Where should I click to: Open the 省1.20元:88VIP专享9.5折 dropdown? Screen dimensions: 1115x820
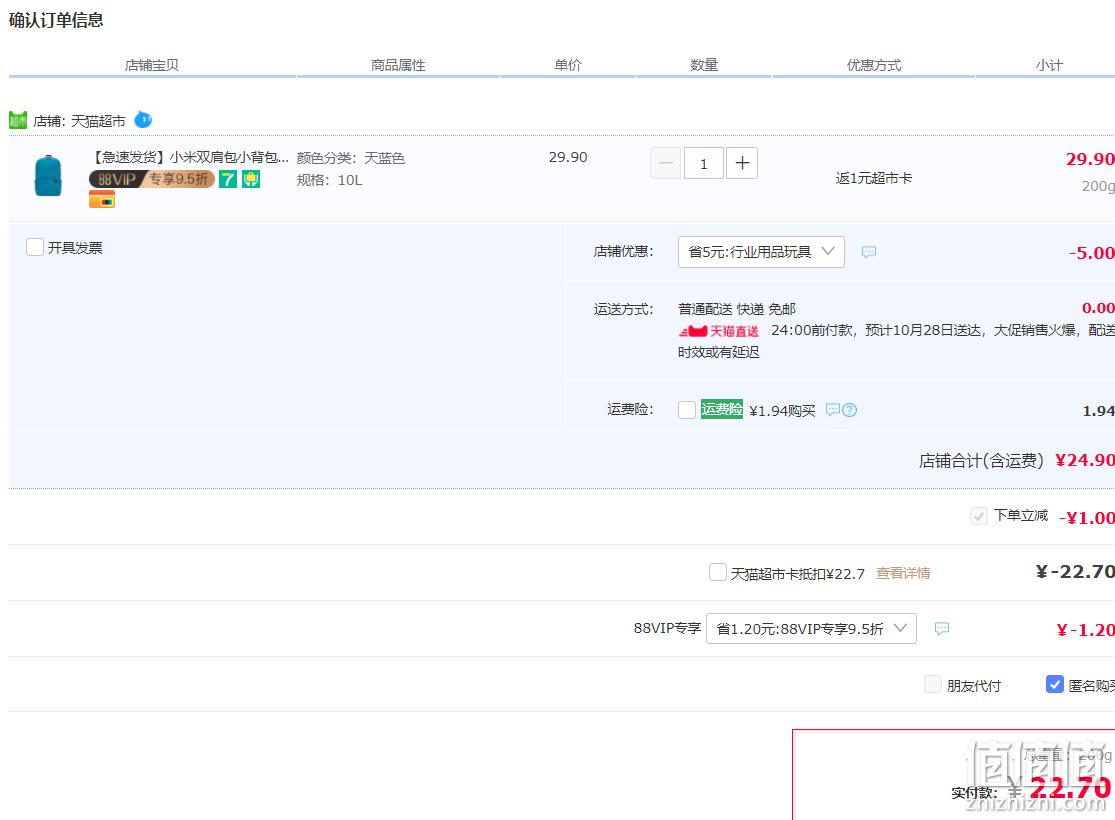tap(811, 629)
